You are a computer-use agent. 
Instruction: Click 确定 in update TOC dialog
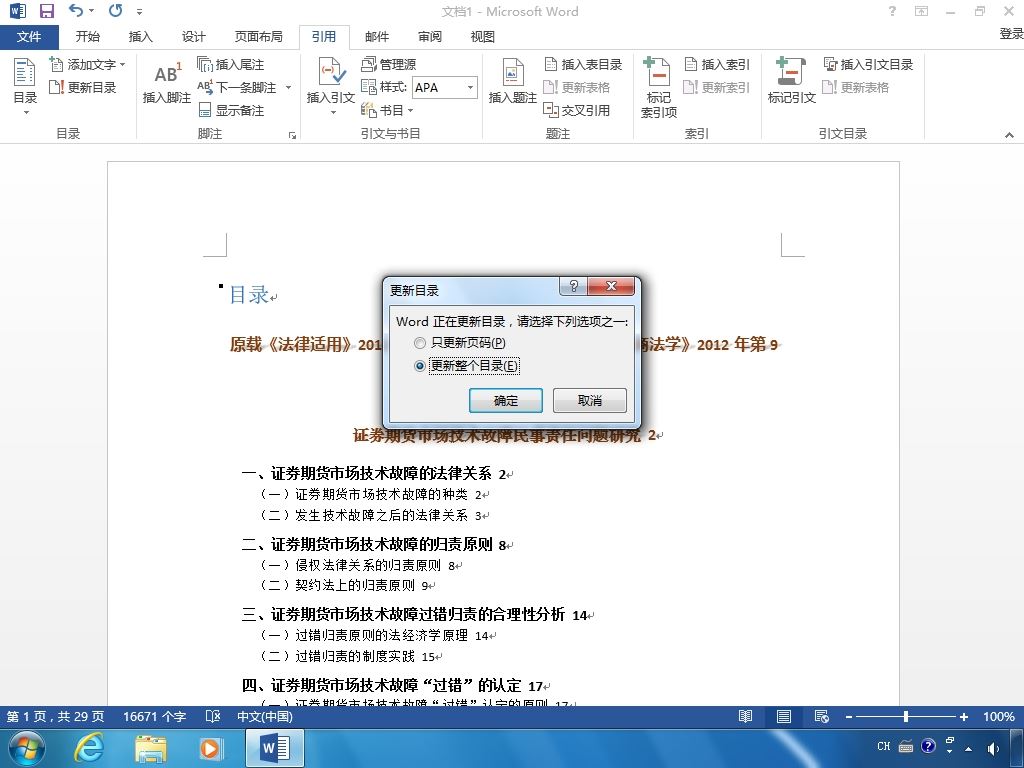point(505,400)
